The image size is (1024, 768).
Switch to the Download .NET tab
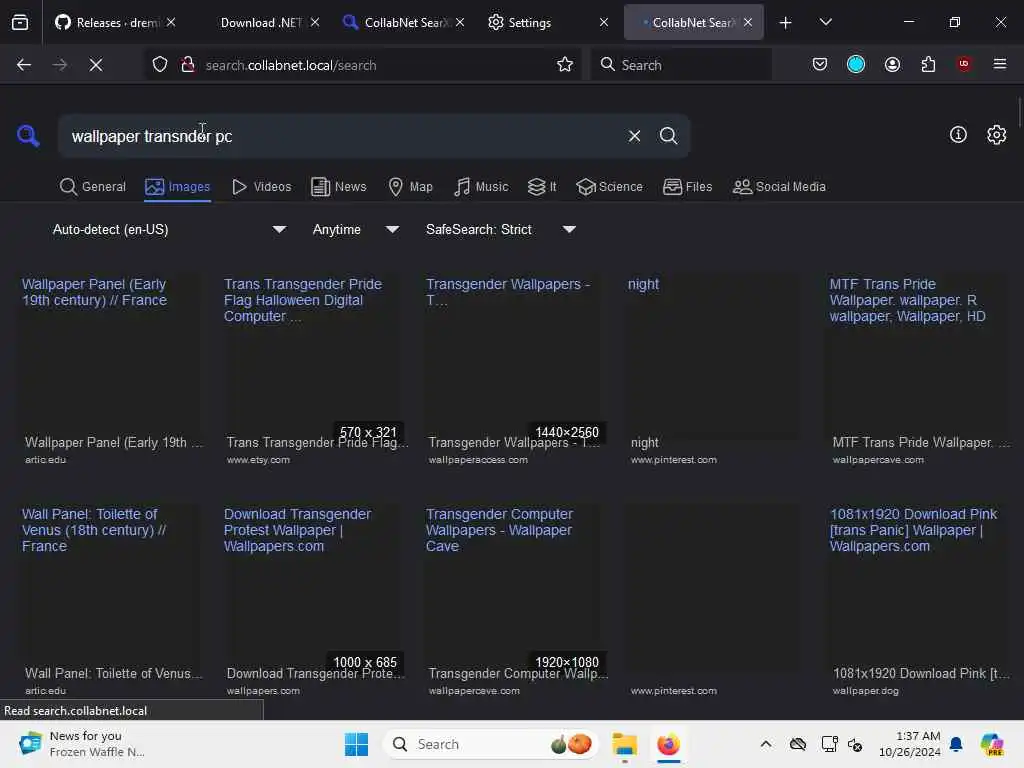(261, 23)
